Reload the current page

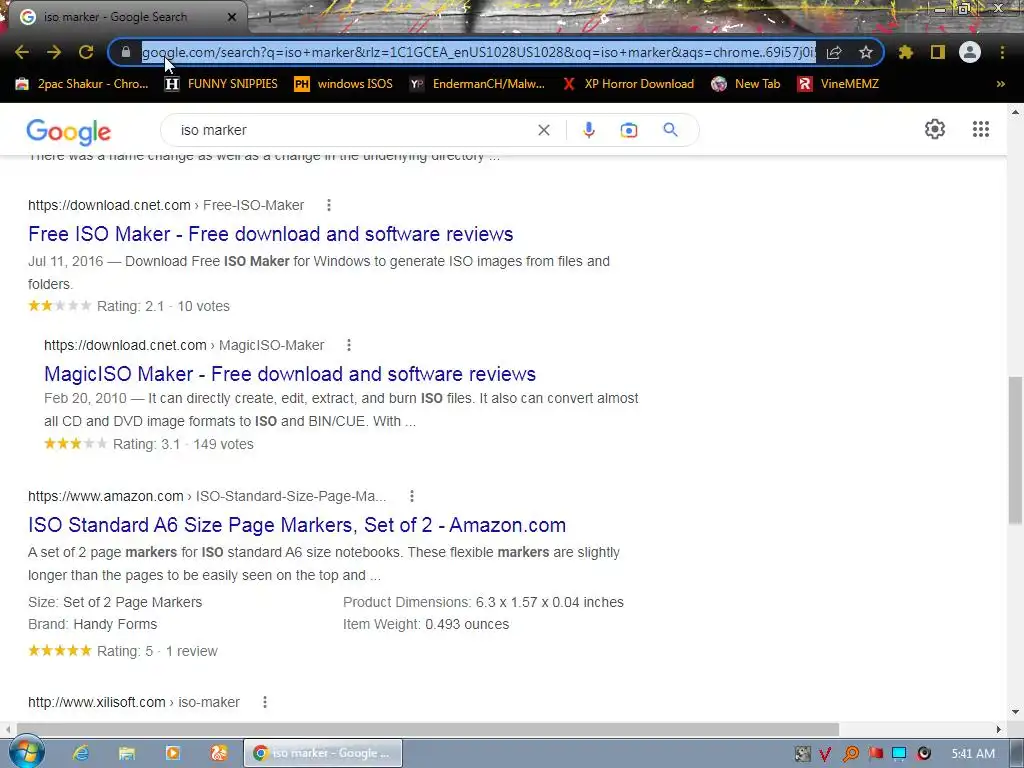[x=86, y=52]
